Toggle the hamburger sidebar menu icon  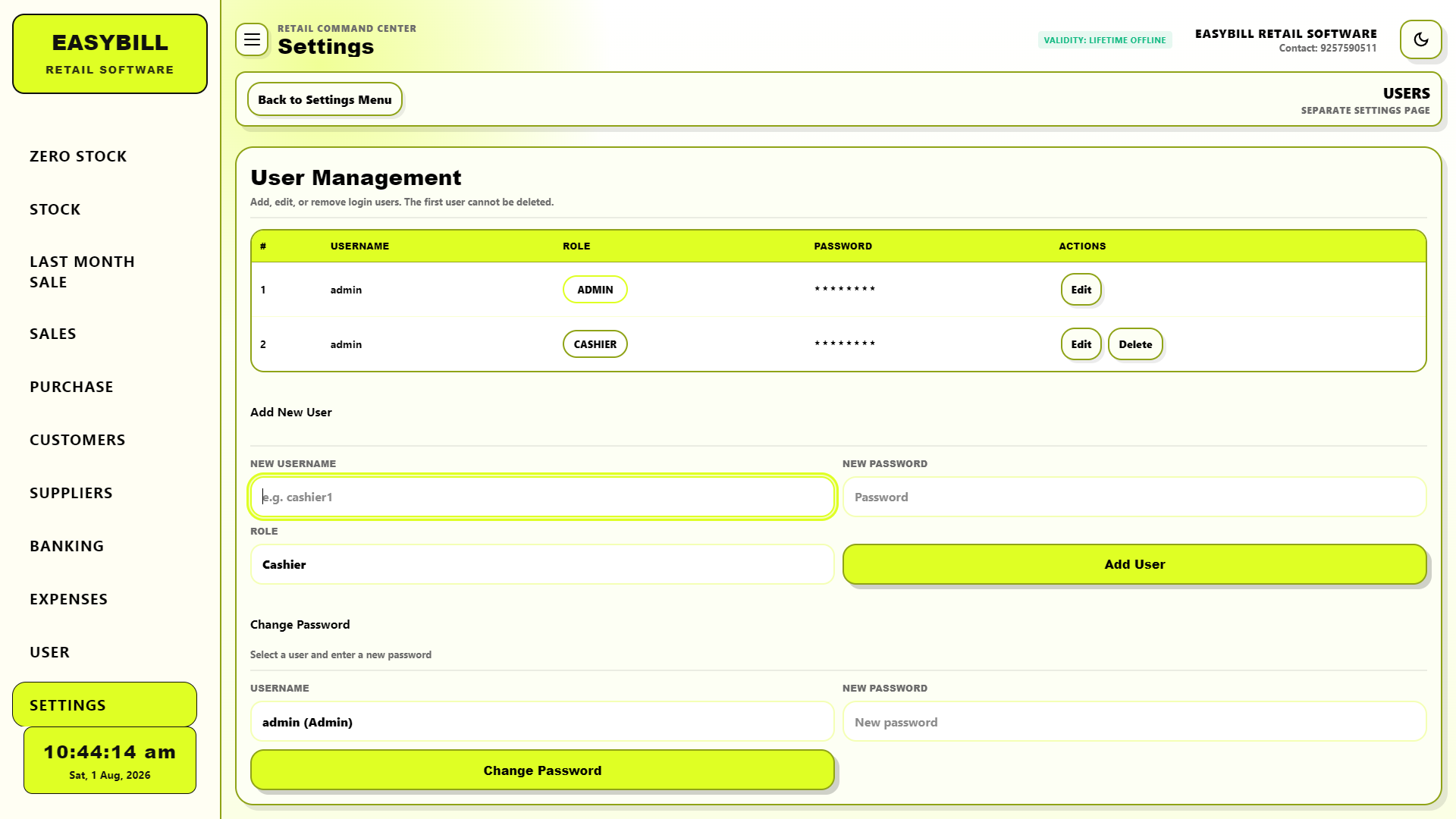252,39
